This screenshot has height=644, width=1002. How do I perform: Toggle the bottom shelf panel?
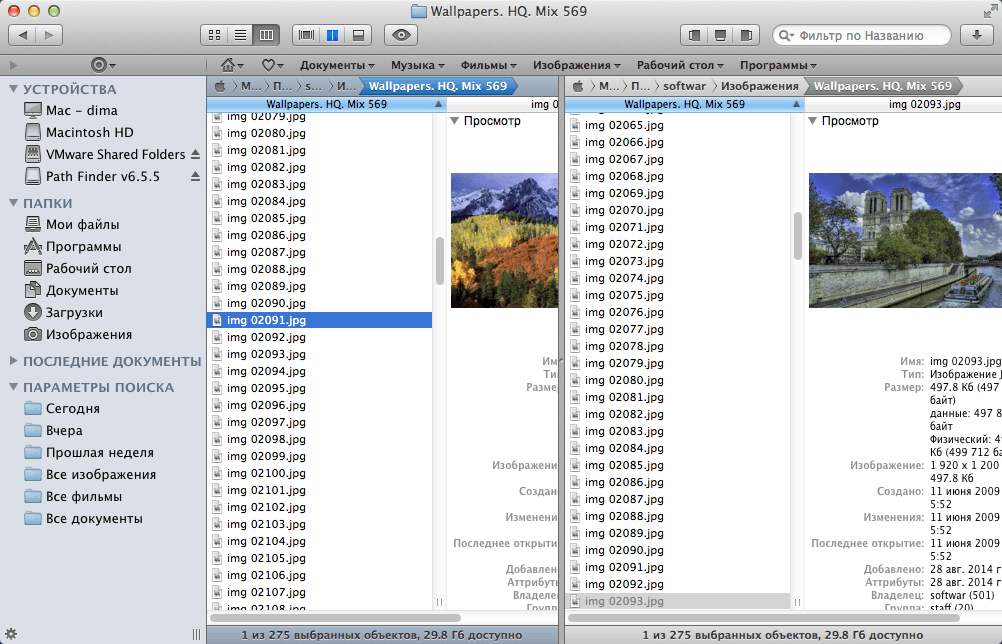click(x=720, y=35)
